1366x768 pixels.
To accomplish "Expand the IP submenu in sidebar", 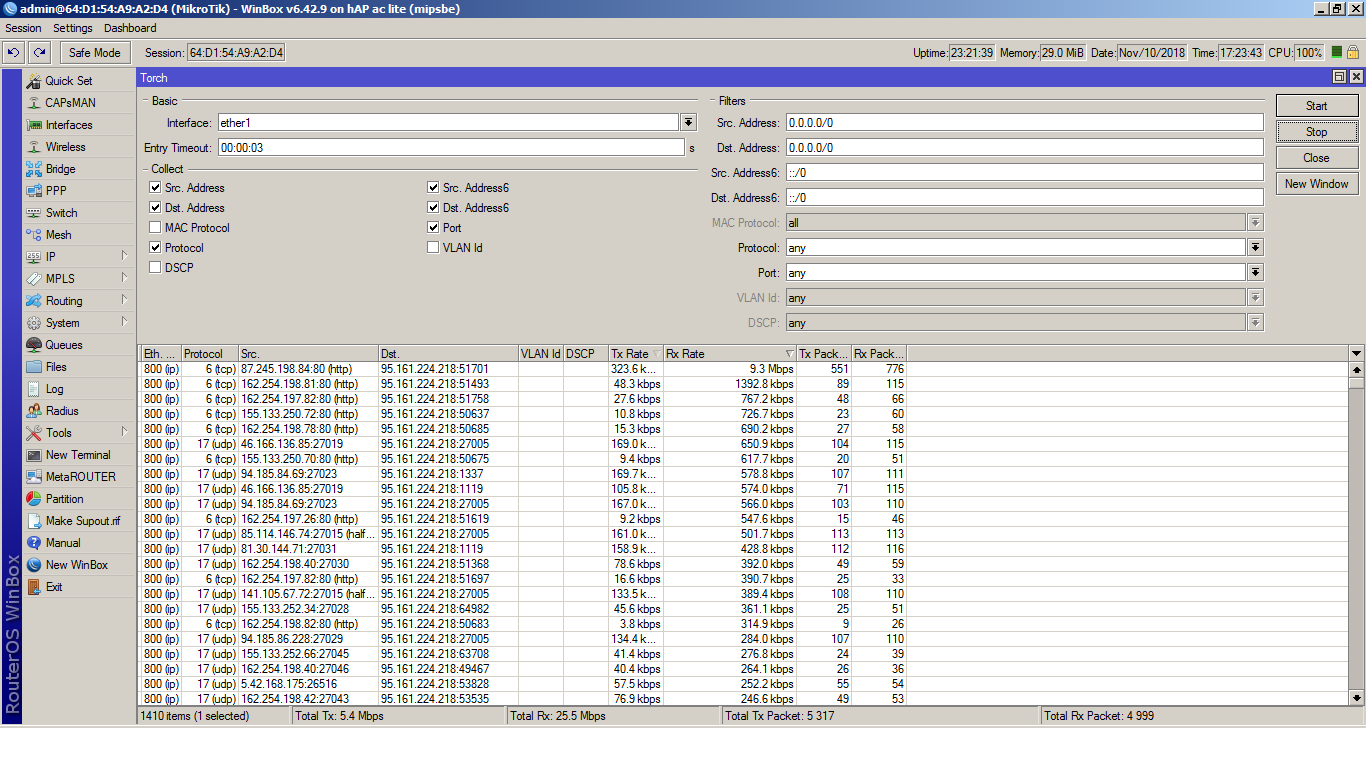I will [x=125, y=257].
